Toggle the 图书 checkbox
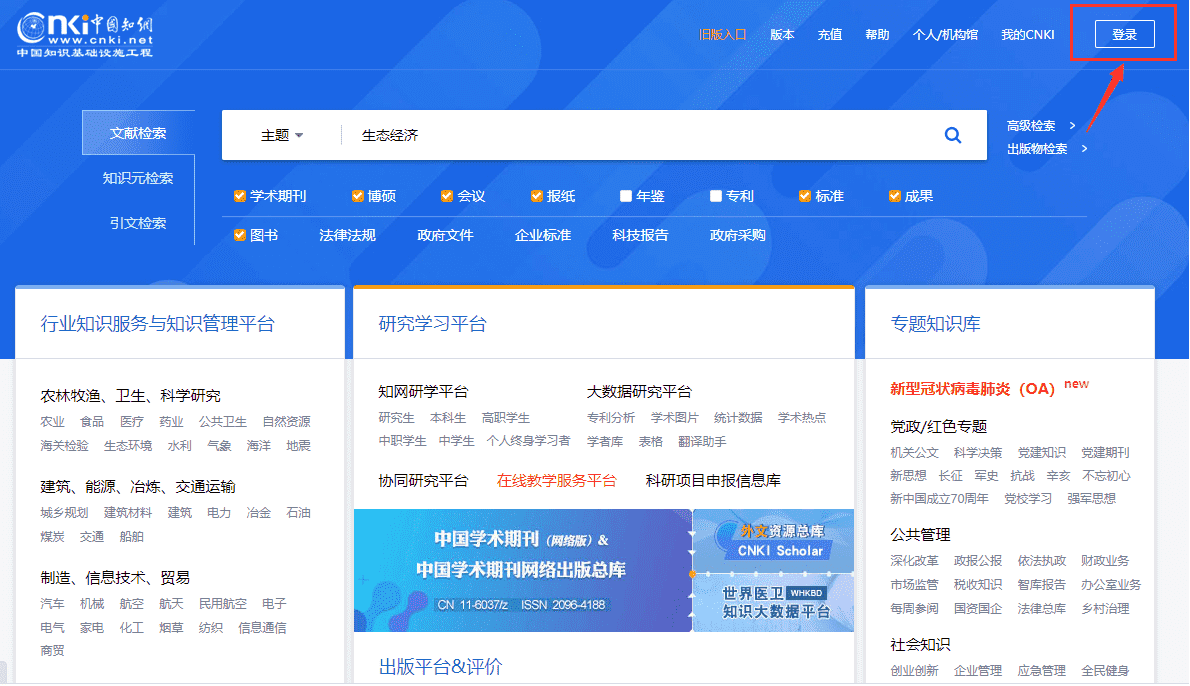Screen dimensions: 1190x686 click(240, 236)
